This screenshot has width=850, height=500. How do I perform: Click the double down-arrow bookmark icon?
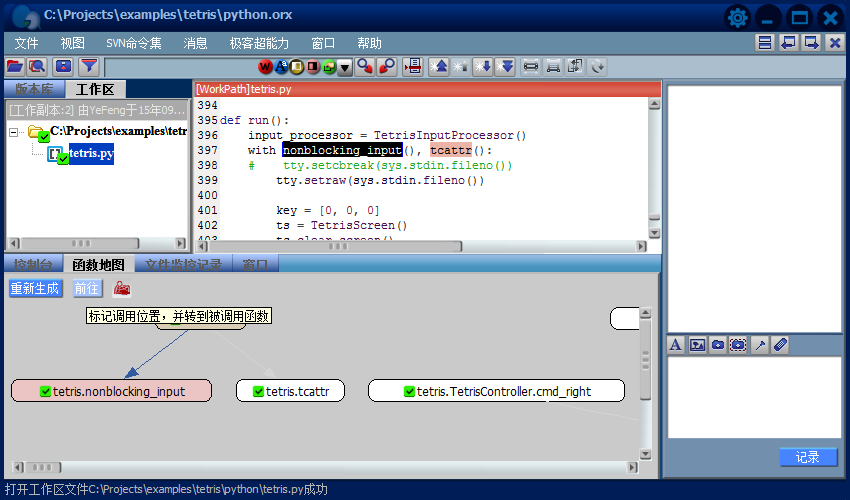click(x=505, y=67)
